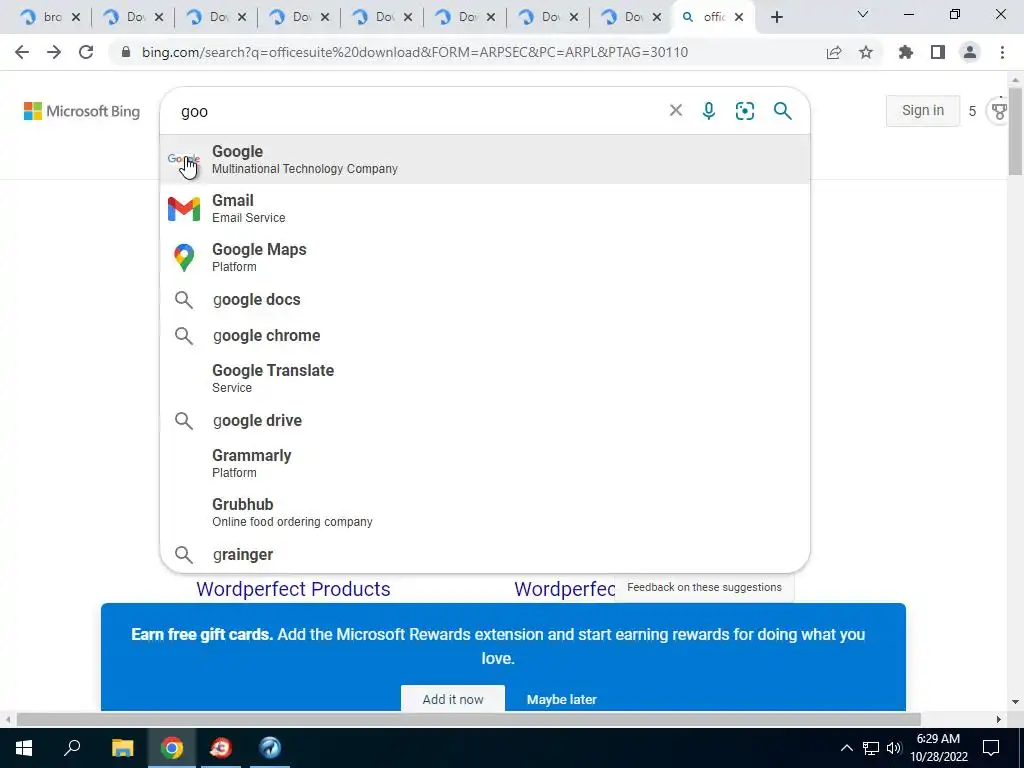The width and height of the screenshot is (1024, 768).
Task: Pick the google docs suggestion
Action: click(x=485, y=300)
